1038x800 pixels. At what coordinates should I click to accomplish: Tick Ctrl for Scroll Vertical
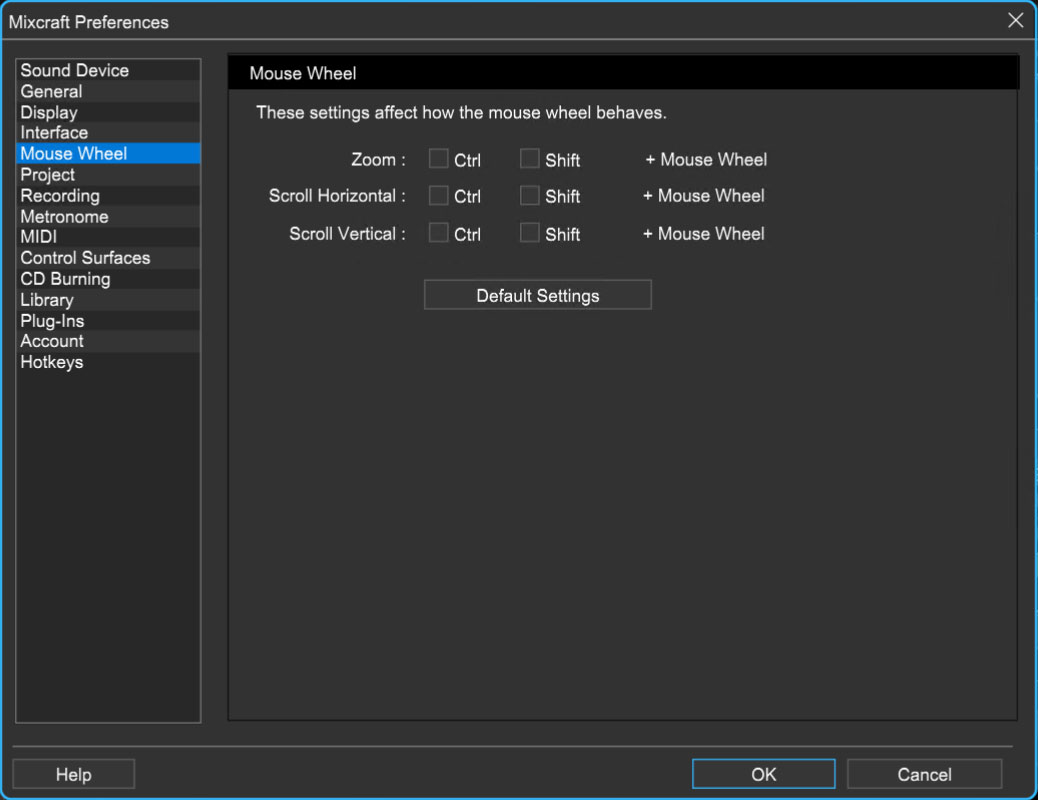[x=438, y=232]
